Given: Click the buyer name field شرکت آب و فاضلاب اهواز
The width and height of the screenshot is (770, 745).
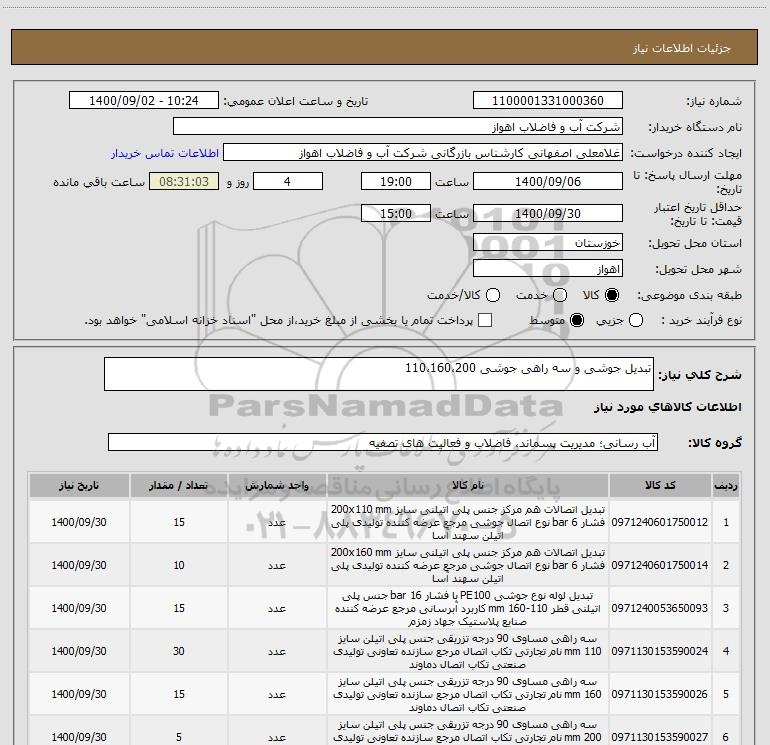Looking at the screenshot, I should pos(398,127).
